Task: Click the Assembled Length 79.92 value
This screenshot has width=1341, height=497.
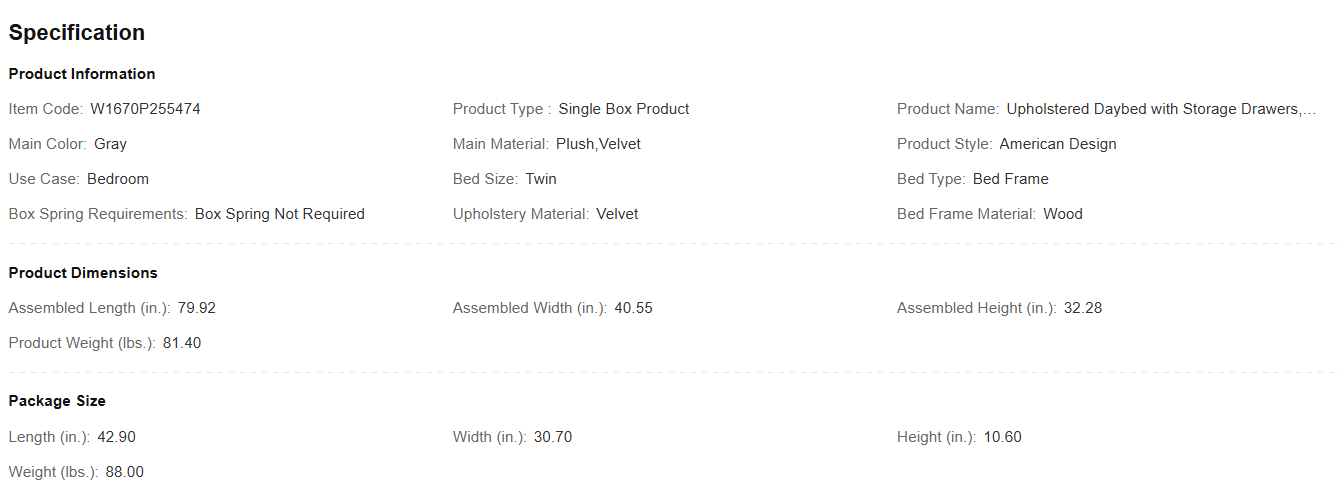Action: point(197,308)
